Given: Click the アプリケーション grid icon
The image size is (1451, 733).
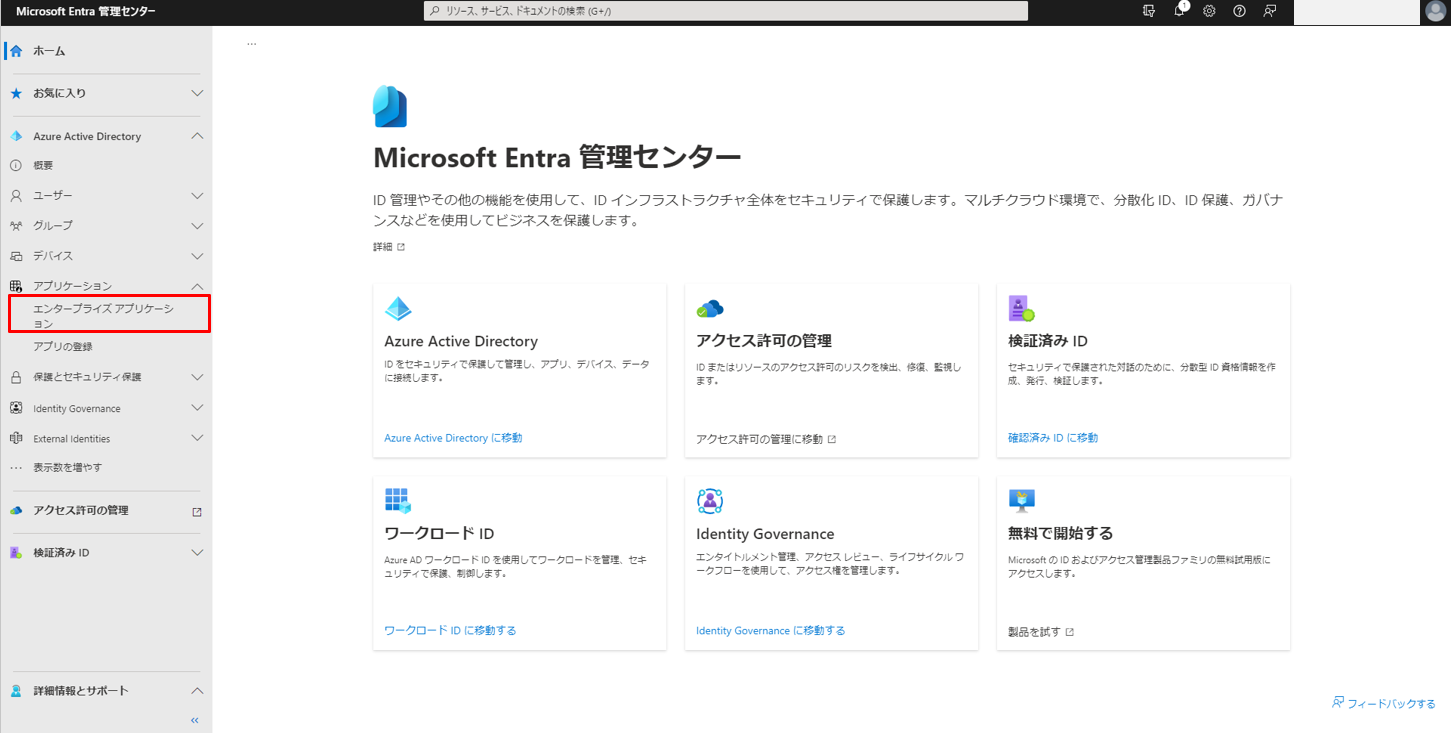Looking at the screenshot, I should (x=16, y=286).
